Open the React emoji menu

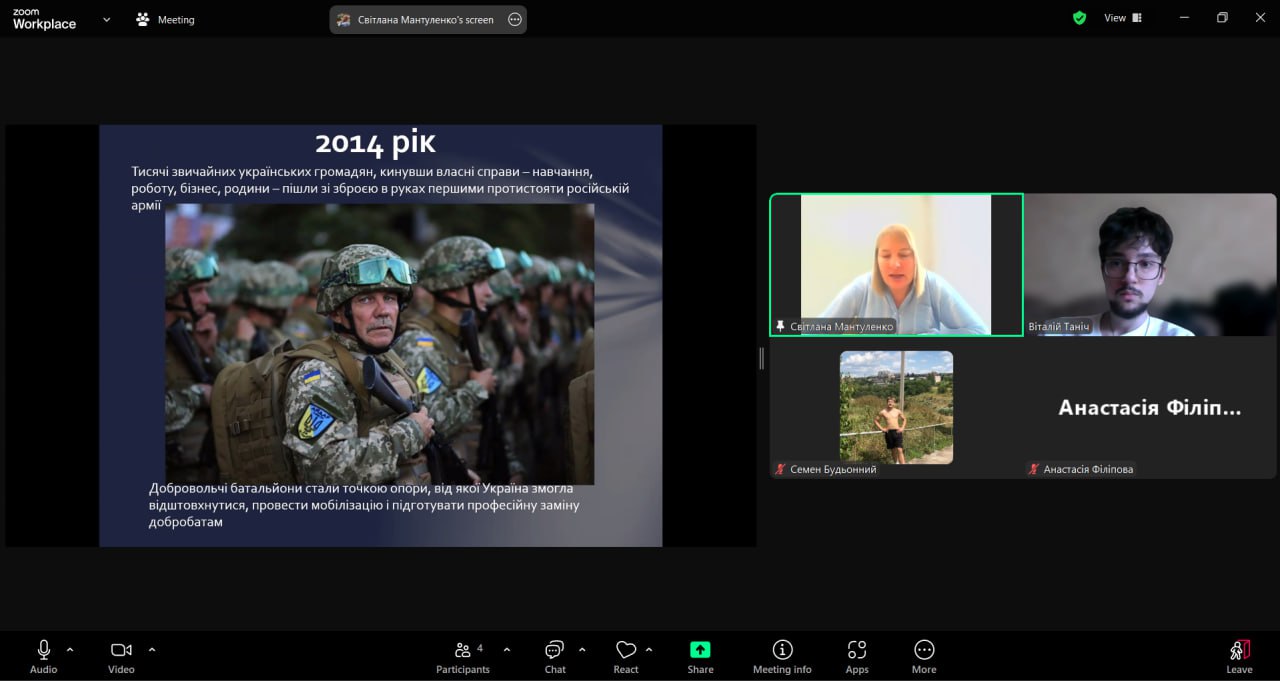(x=626, y=656)
